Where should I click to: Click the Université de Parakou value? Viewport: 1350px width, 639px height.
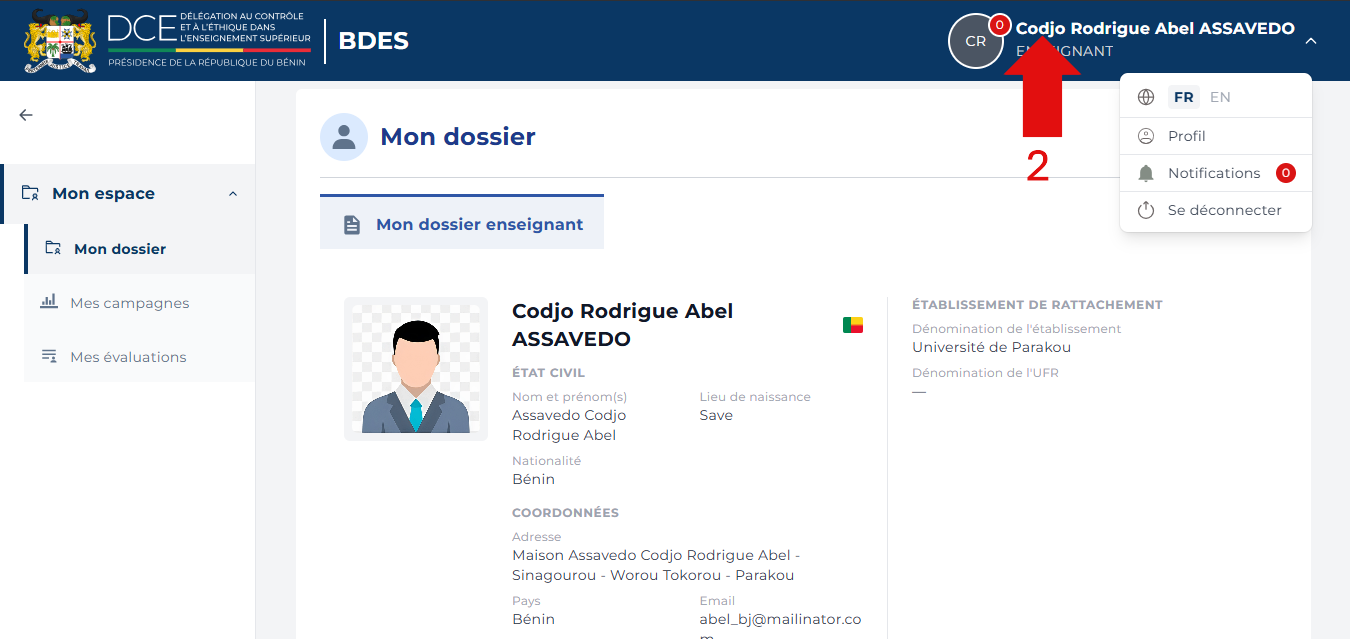click(991, 347)
